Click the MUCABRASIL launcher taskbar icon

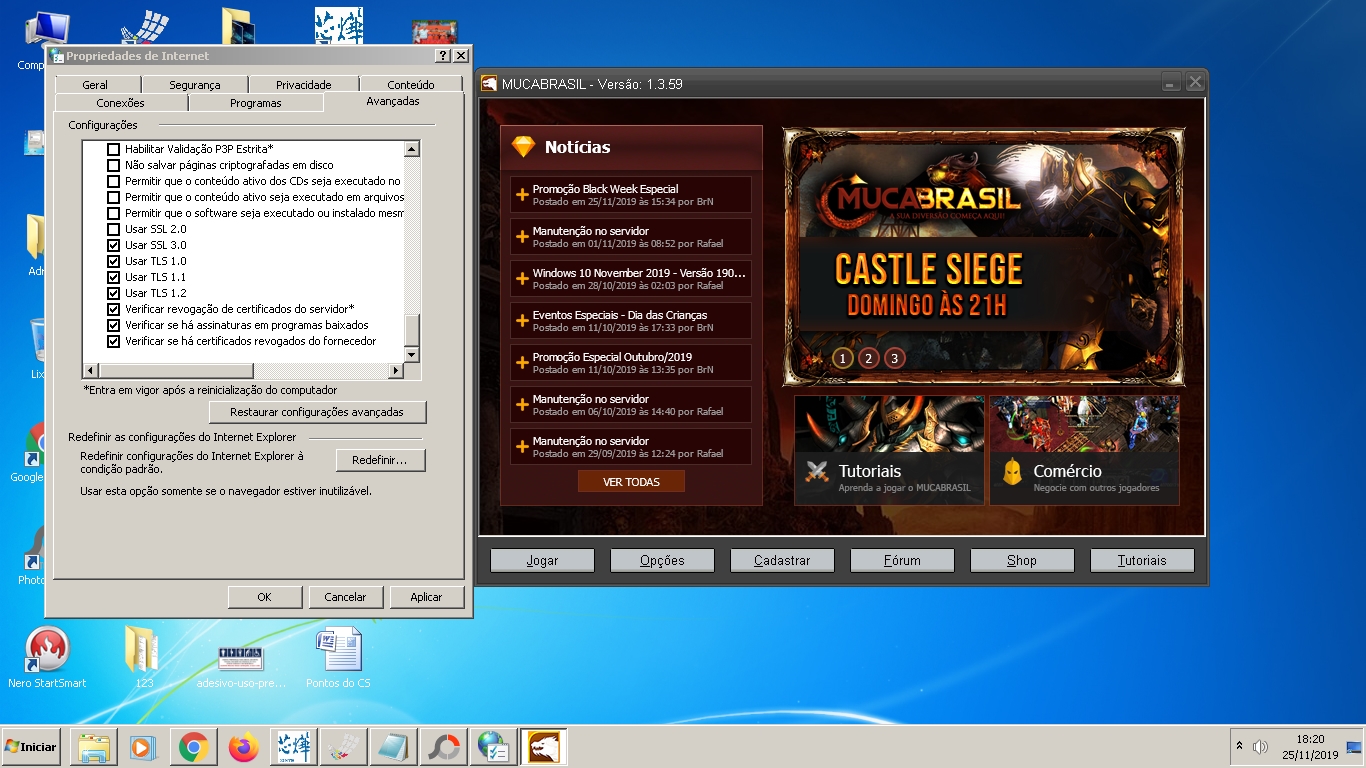click(543, 747)
